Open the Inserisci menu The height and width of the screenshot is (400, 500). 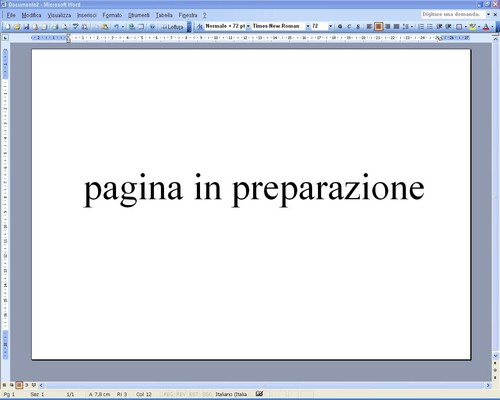[87, 15]
